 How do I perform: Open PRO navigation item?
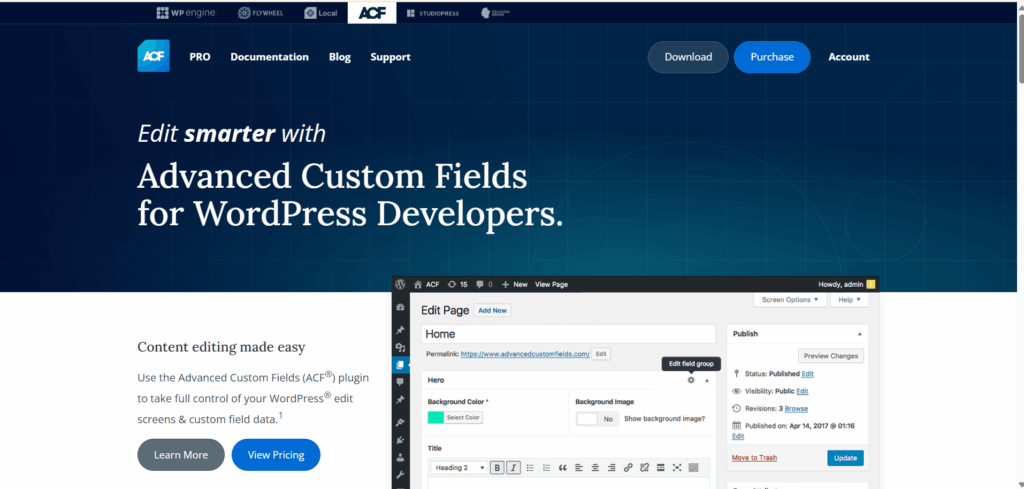coord(200,57)
